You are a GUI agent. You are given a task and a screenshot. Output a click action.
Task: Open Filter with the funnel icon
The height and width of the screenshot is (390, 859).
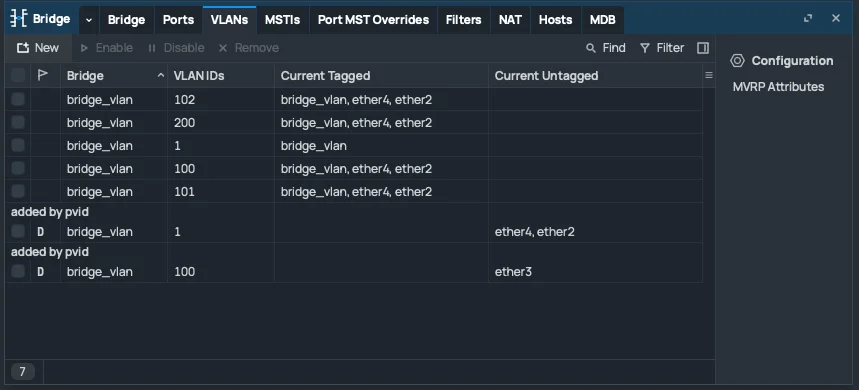645,48
